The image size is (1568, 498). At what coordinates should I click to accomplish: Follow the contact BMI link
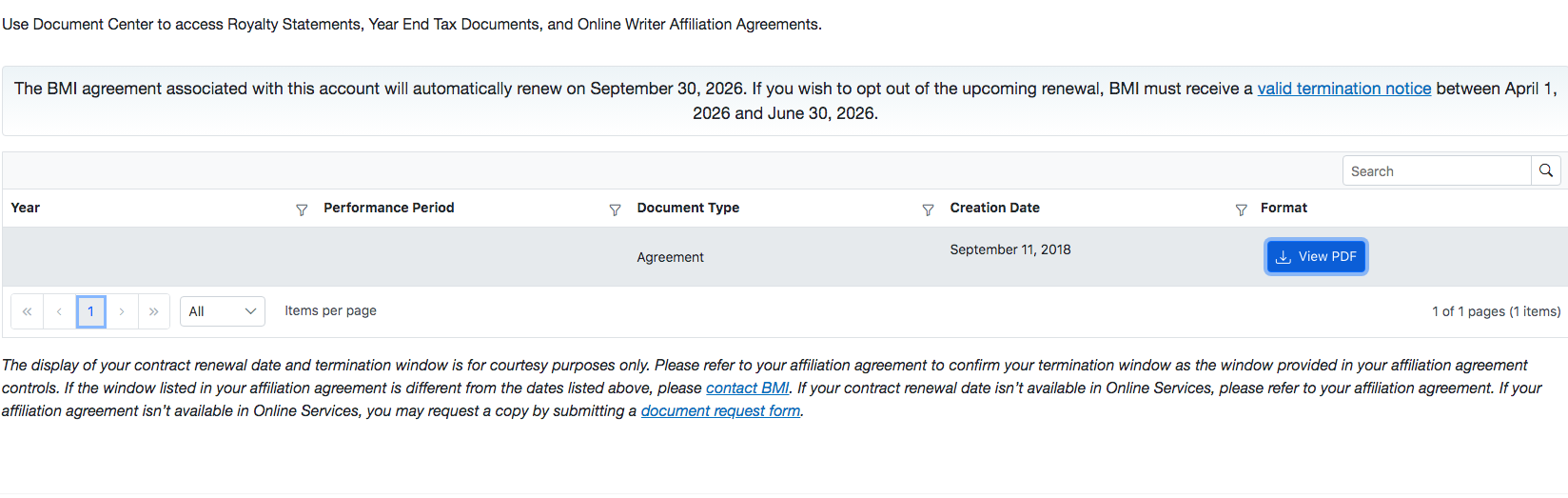click(x=747, y=388)
